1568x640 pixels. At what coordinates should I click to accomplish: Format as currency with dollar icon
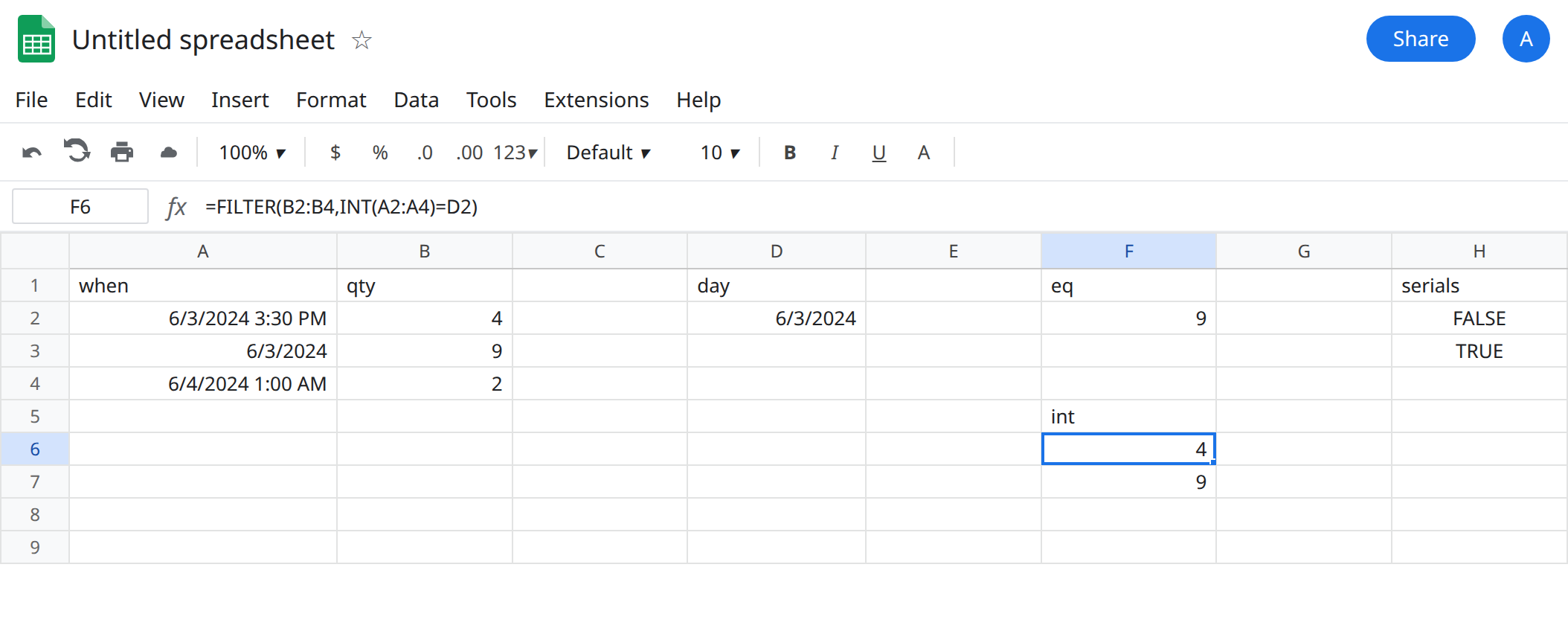(x=335, y=153)
